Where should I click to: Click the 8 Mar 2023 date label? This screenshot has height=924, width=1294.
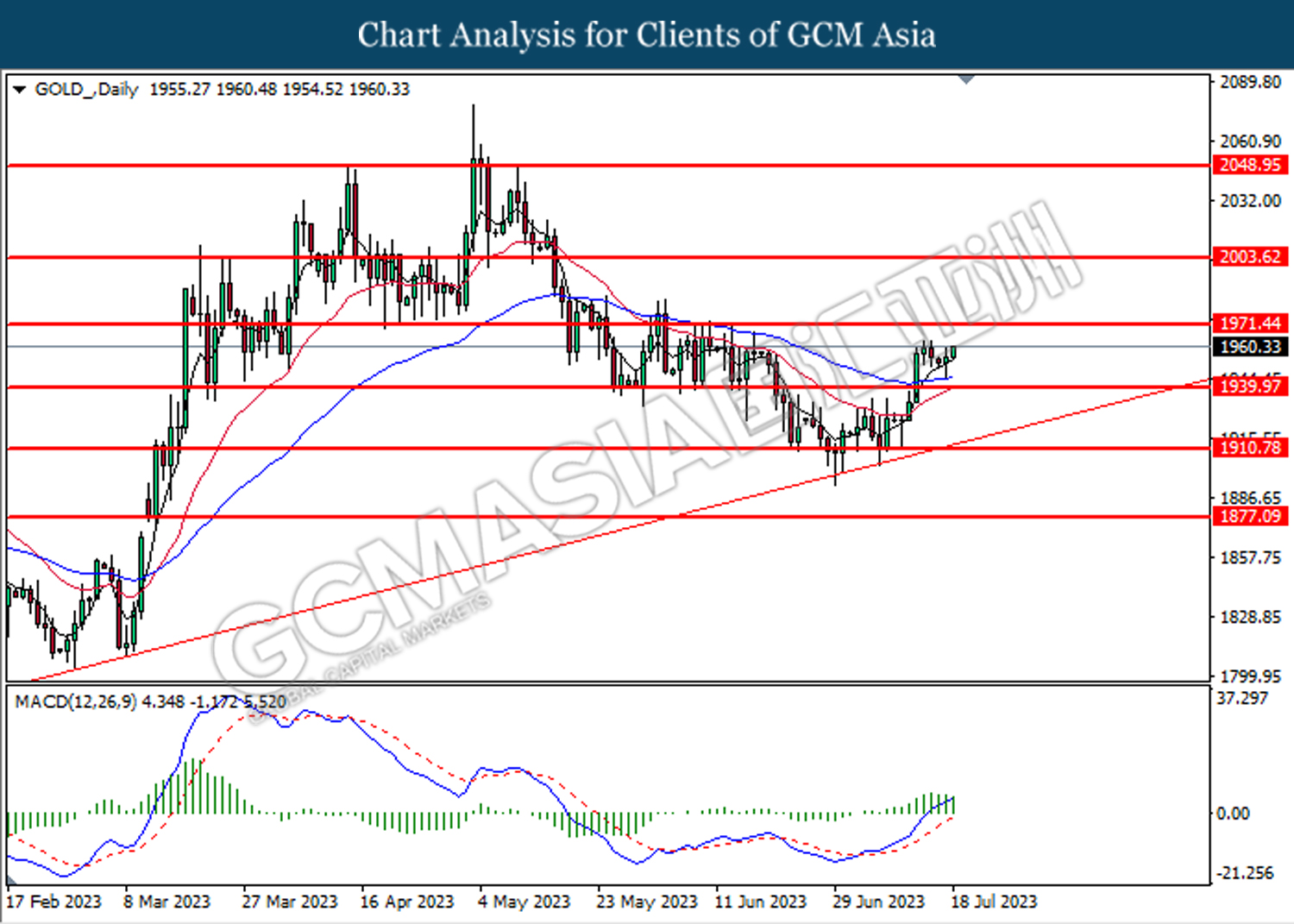coord(166,902)
